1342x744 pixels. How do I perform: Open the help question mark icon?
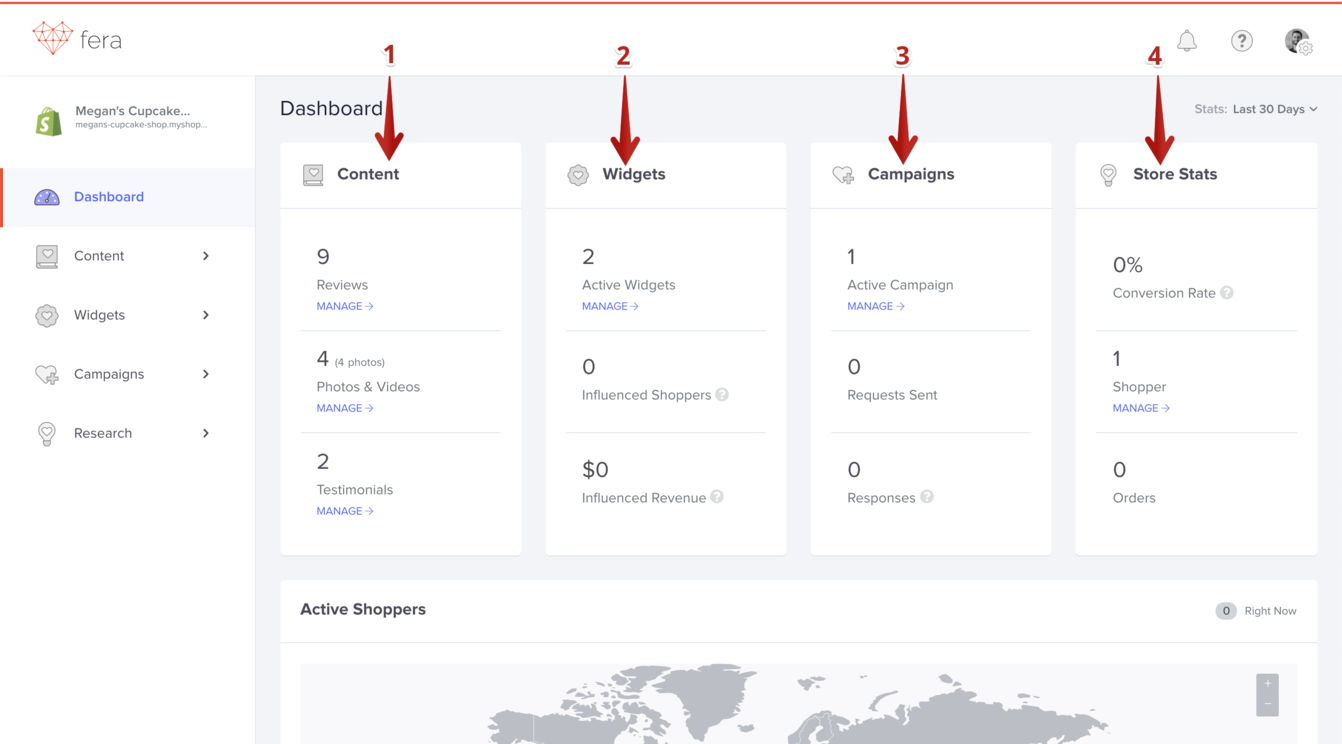click(1241, 41)
